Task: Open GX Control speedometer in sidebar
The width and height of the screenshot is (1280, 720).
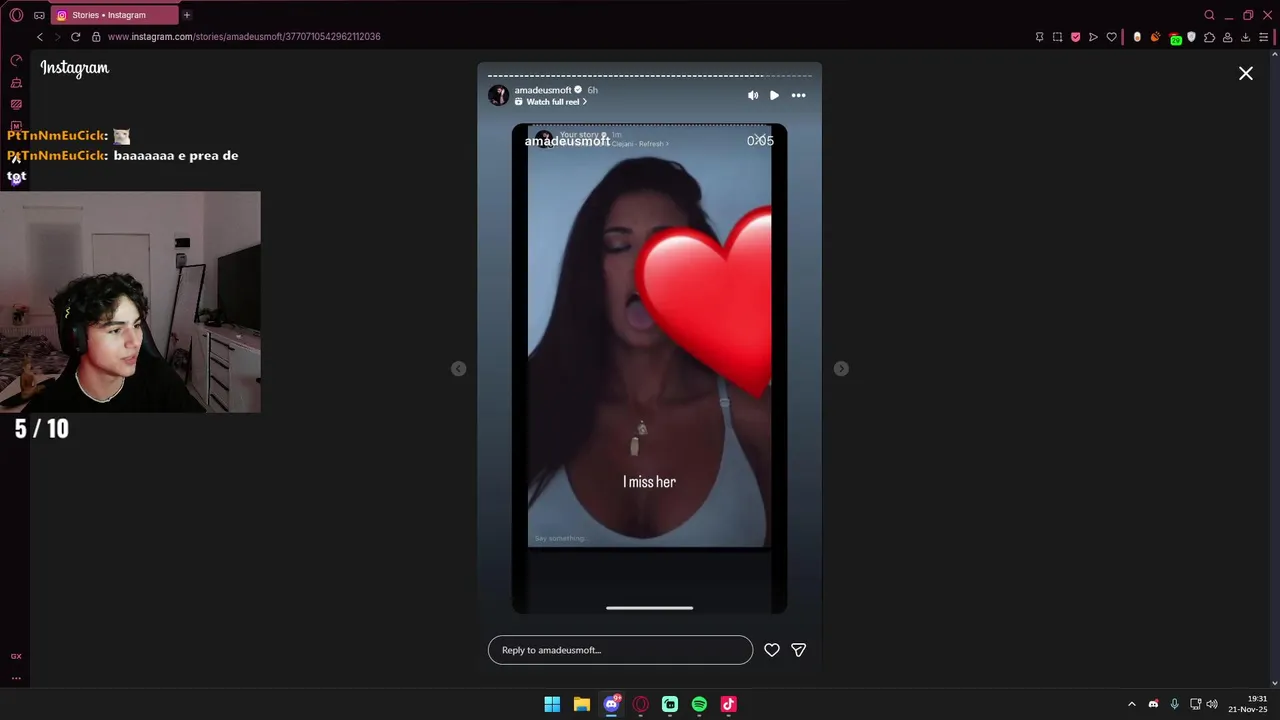Action: (16, 61)
